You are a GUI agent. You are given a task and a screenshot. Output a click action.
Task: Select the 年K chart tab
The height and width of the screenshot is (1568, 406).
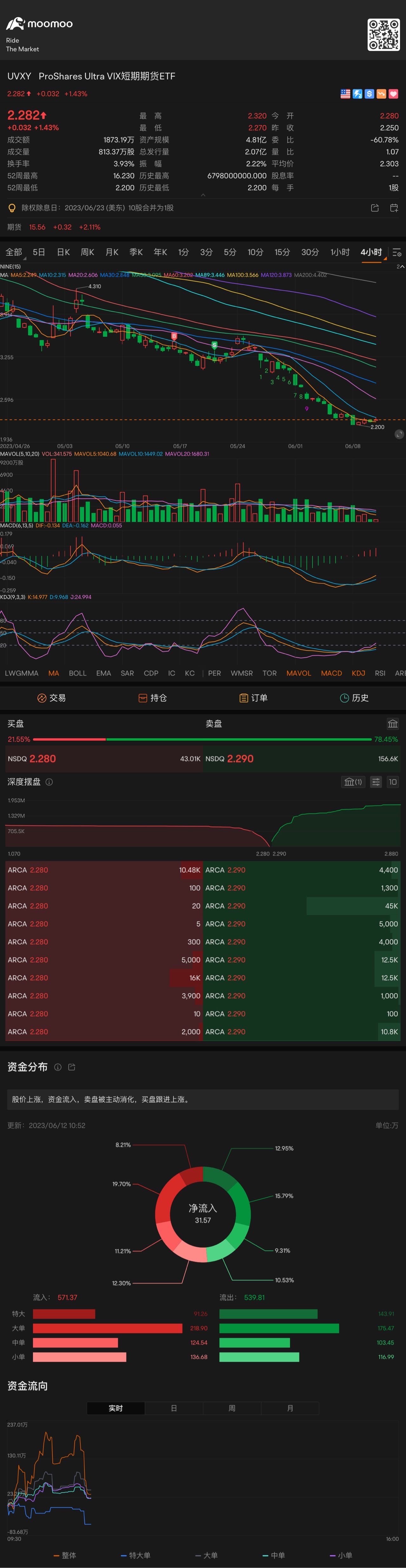[x=160, y=252]
